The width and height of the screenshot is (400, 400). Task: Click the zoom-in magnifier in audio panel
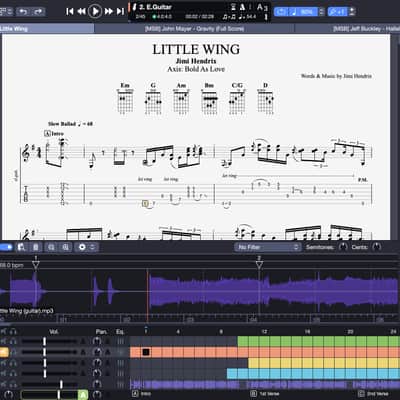tap(66, 247)
